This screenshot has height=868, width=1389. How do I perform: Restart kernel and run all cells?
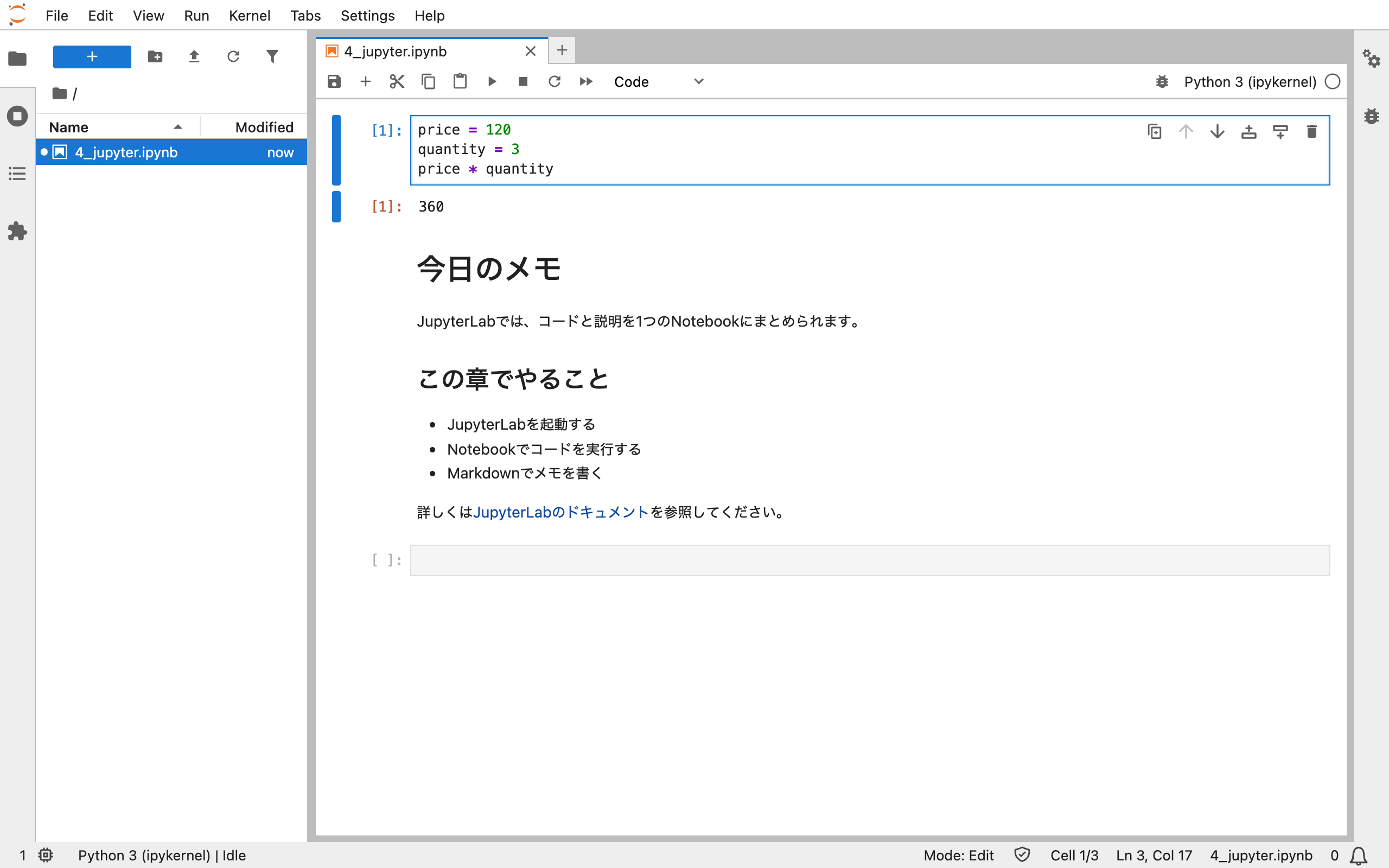[x=586, y=81]
